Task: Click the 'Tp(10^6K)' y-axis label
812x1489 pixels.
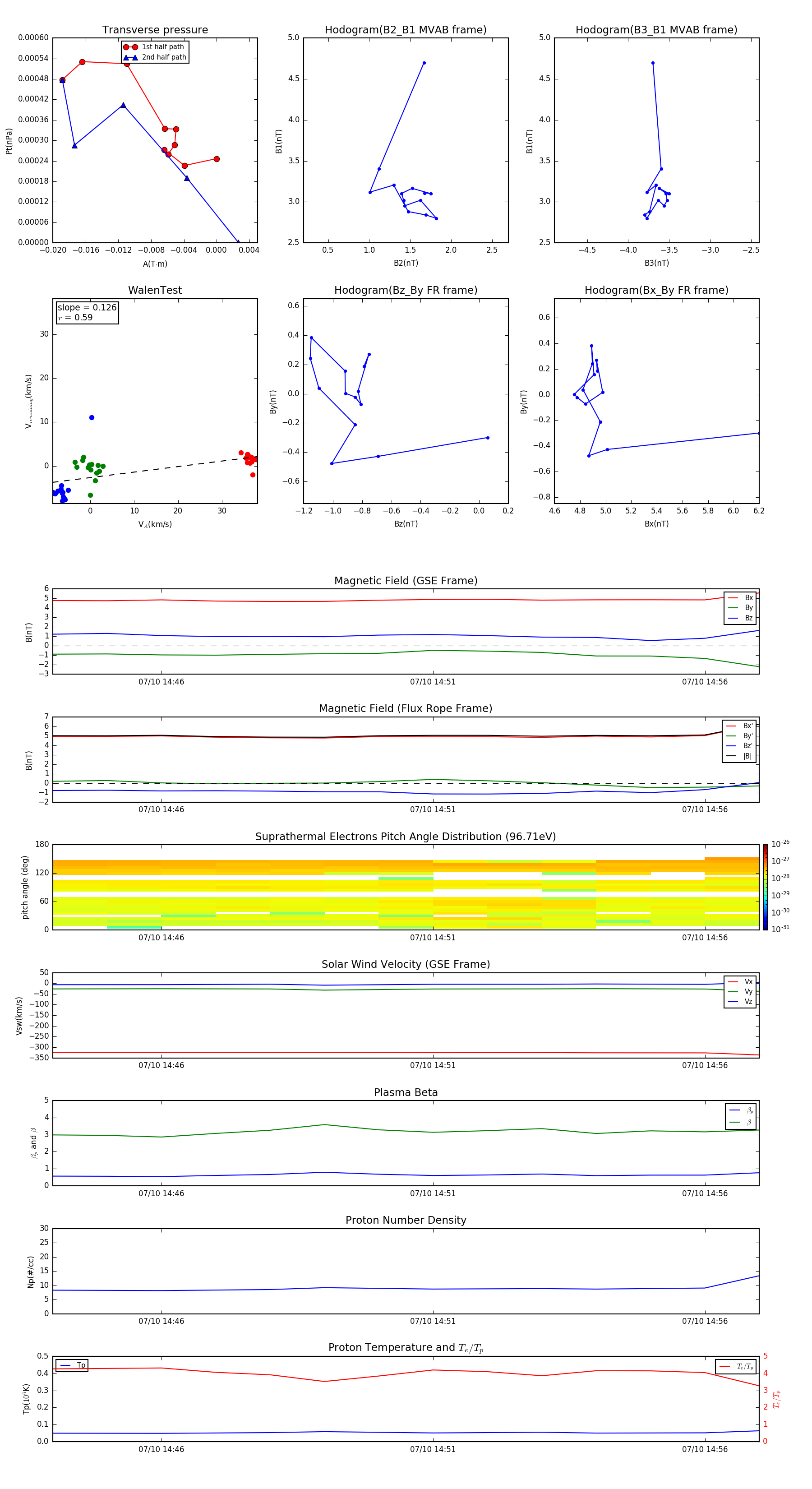Action: (x=26, y=1399)
